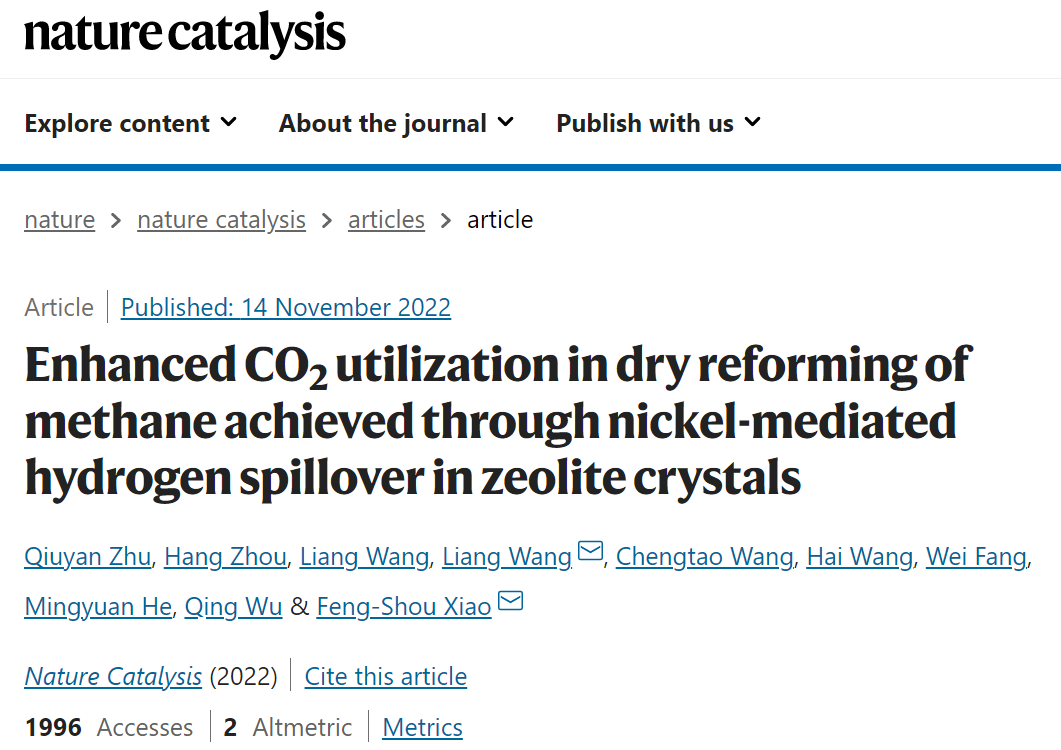
Task: Open author Qiuyan Zhu's details
Action: pos(87,557)
